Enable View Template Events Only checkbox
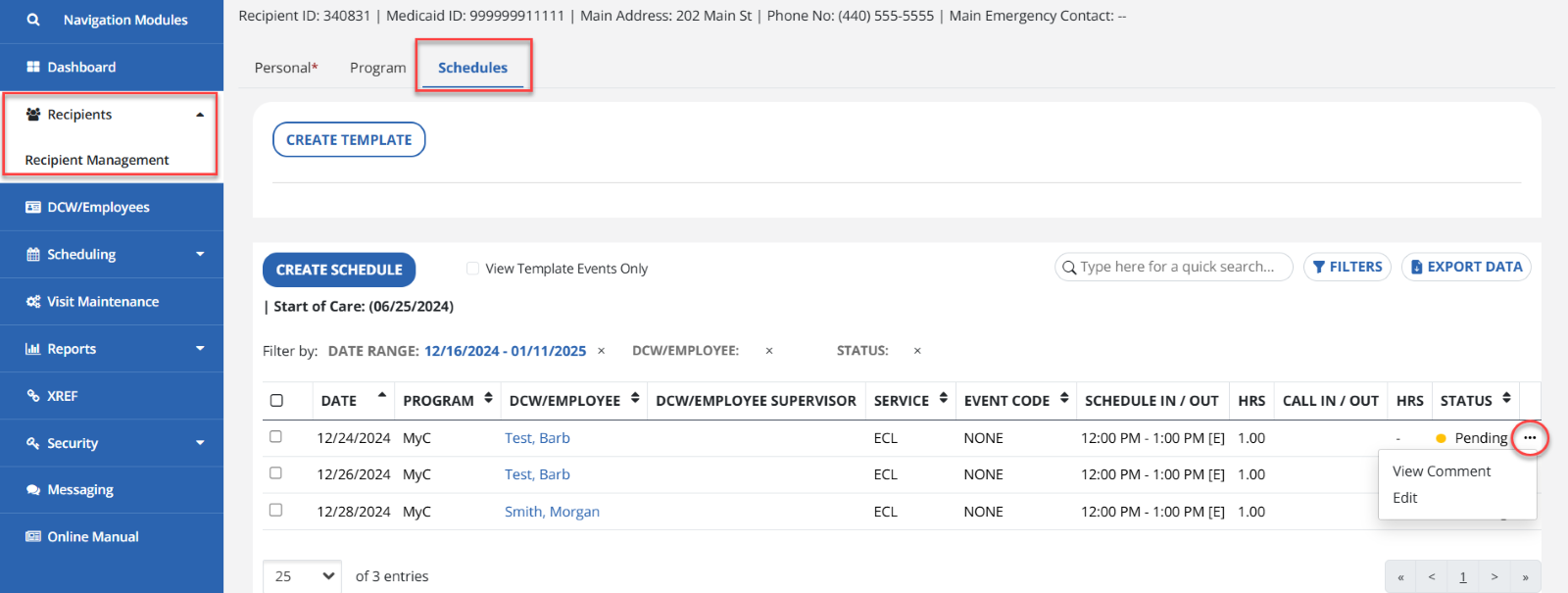This screenshot has width=1568, height=593. [472, 269]
